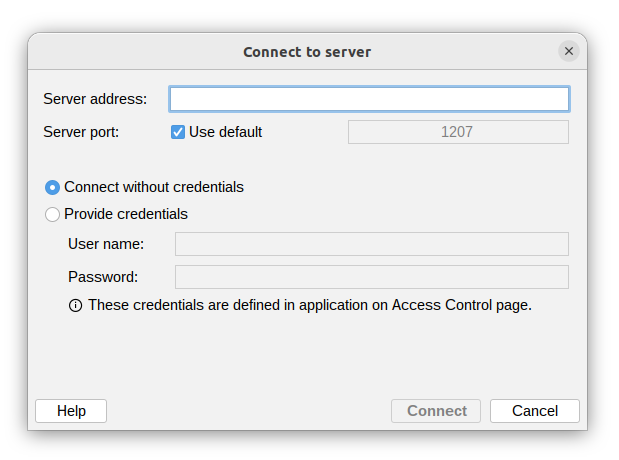Click the User name field

point(371,244)
